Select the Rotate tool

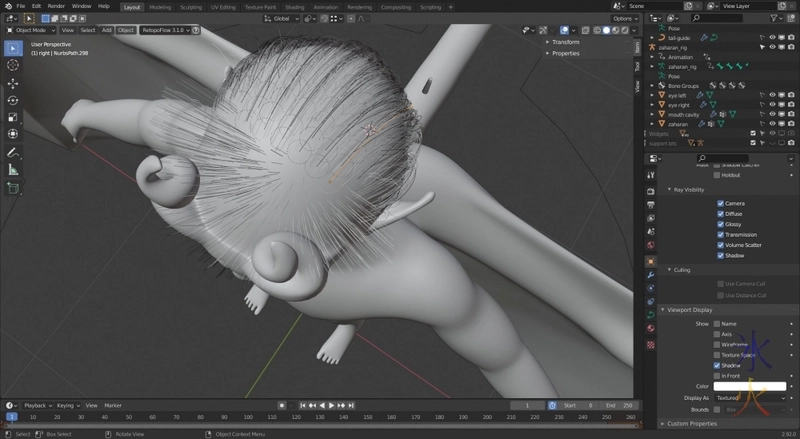click(13, 100)
